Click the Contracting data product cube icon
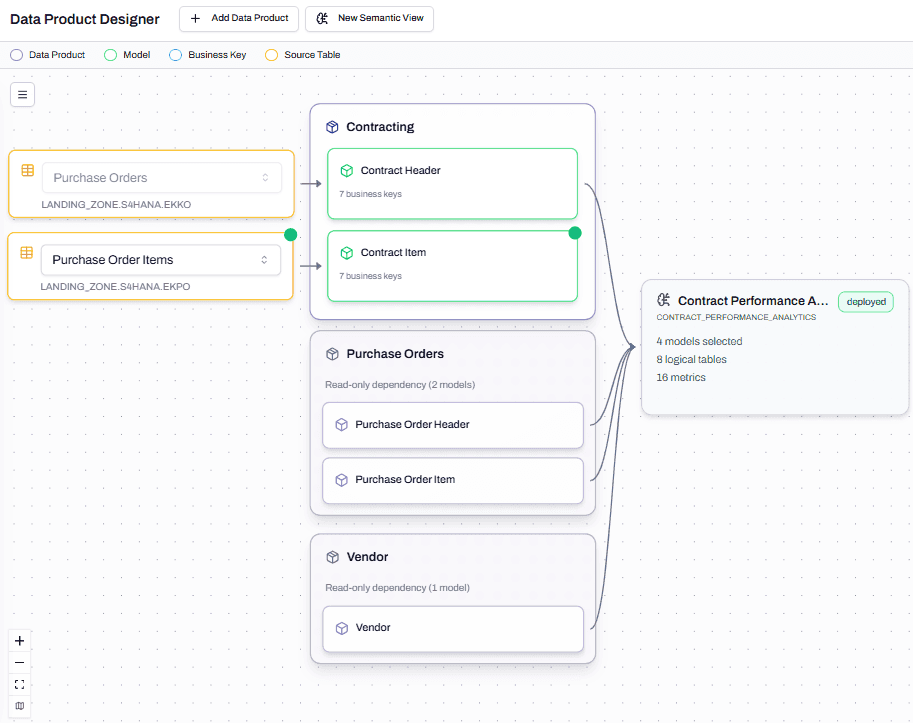The width and height of the screenshot is (913, 723). (332, 127)
